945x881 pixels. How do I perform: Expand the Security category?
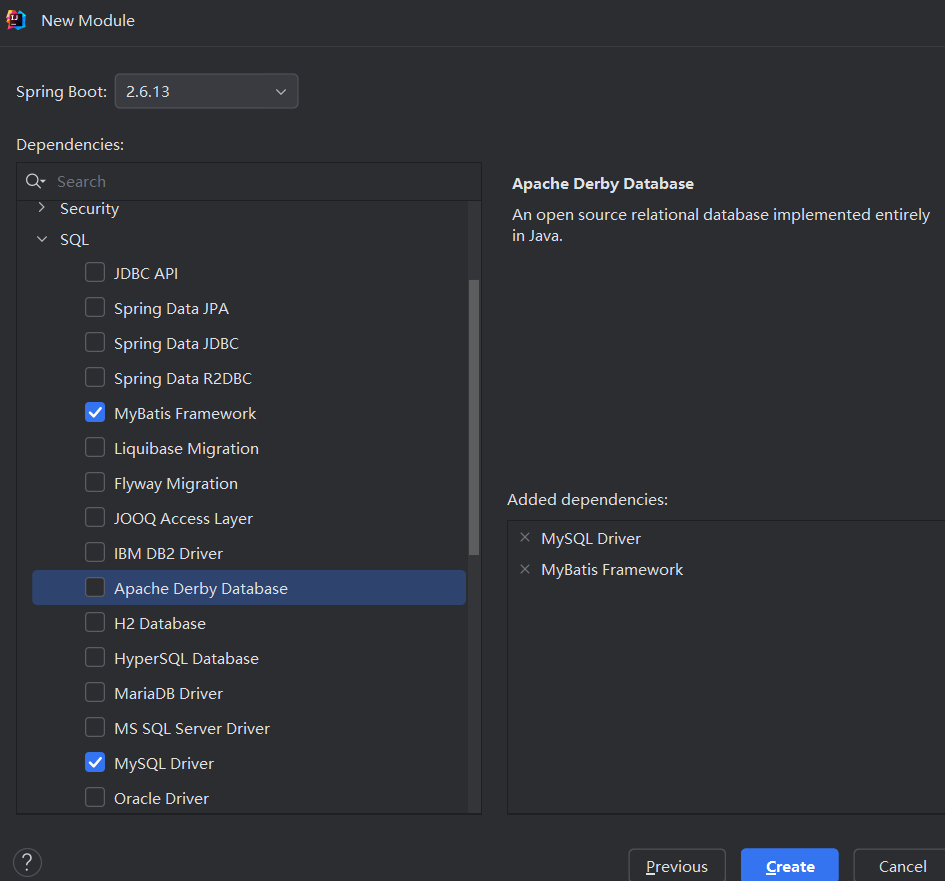coord(42,207)
